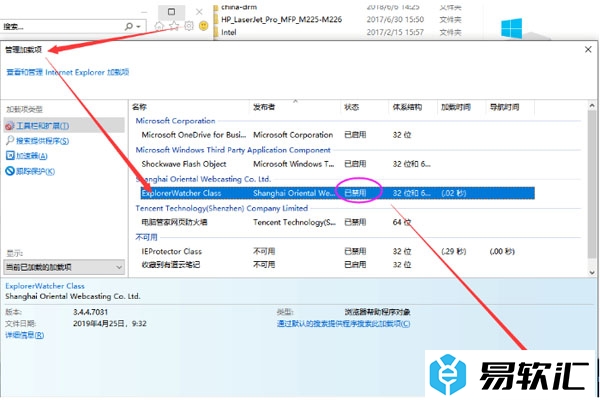
Task: Maximize the Internet Explorer window
Action: click(171, 12)
